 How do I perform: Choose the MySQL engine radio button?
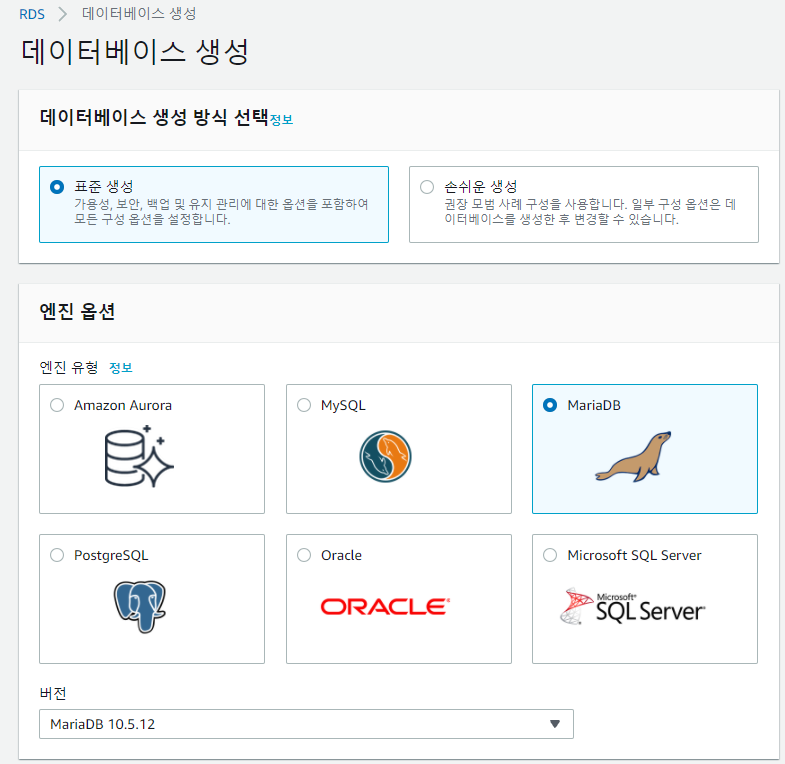[304, 405]
